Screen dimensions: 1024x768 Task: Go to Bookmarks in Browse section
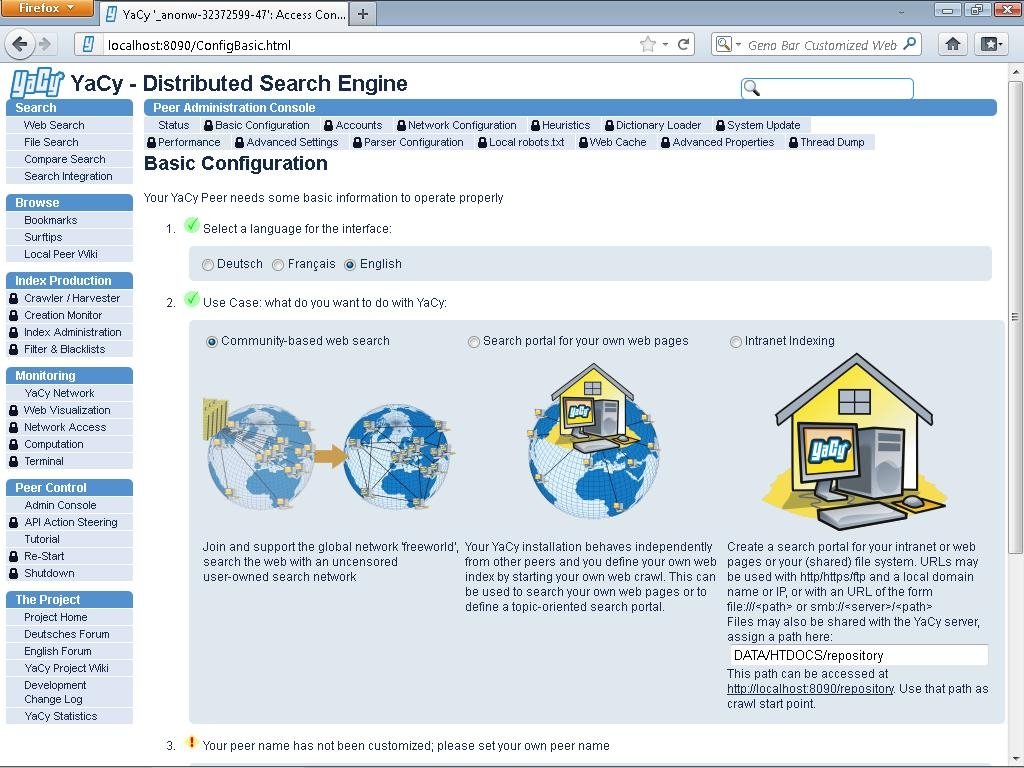click(x=50, y=221)
